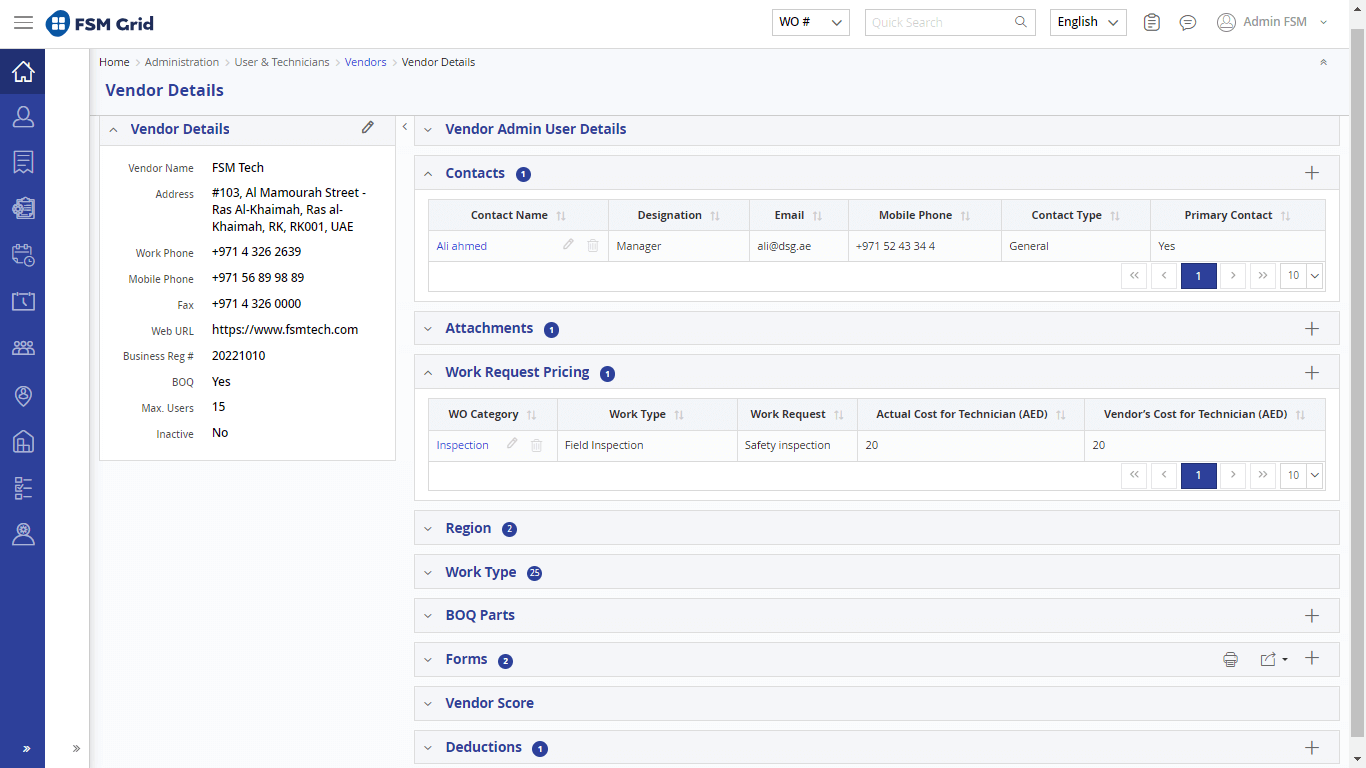Change Contacts page size dropdown
1366x768 pixels.
click(x=1302, y=276)
